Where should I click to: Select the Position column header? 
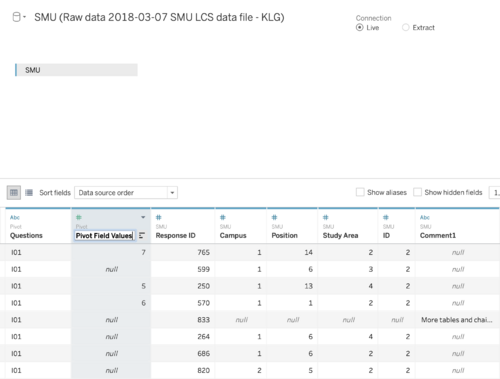(x=292, y=226)
